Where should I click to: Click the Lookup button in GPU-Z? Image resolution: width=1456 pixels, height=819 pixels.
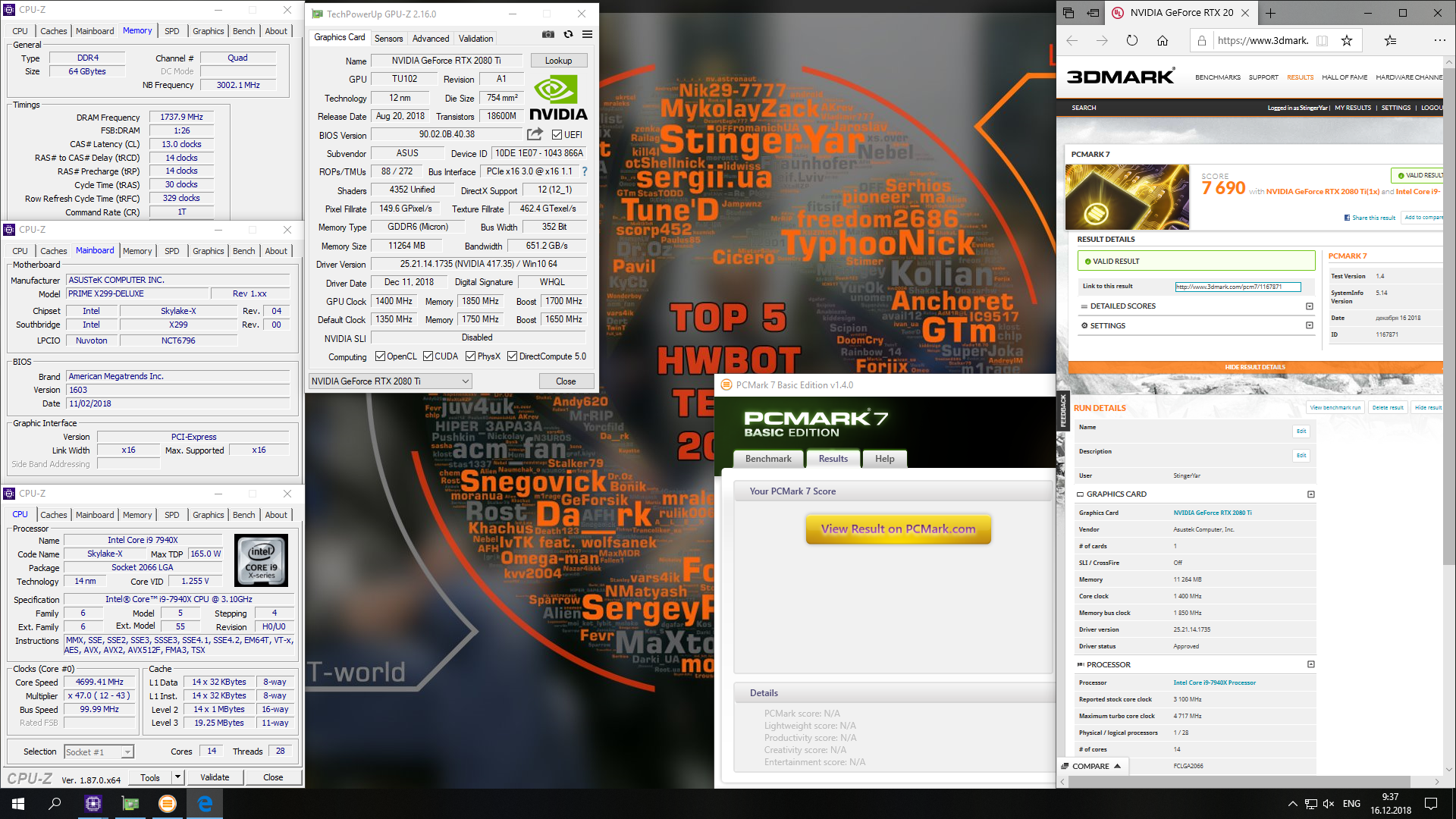[x=558, y=61]
